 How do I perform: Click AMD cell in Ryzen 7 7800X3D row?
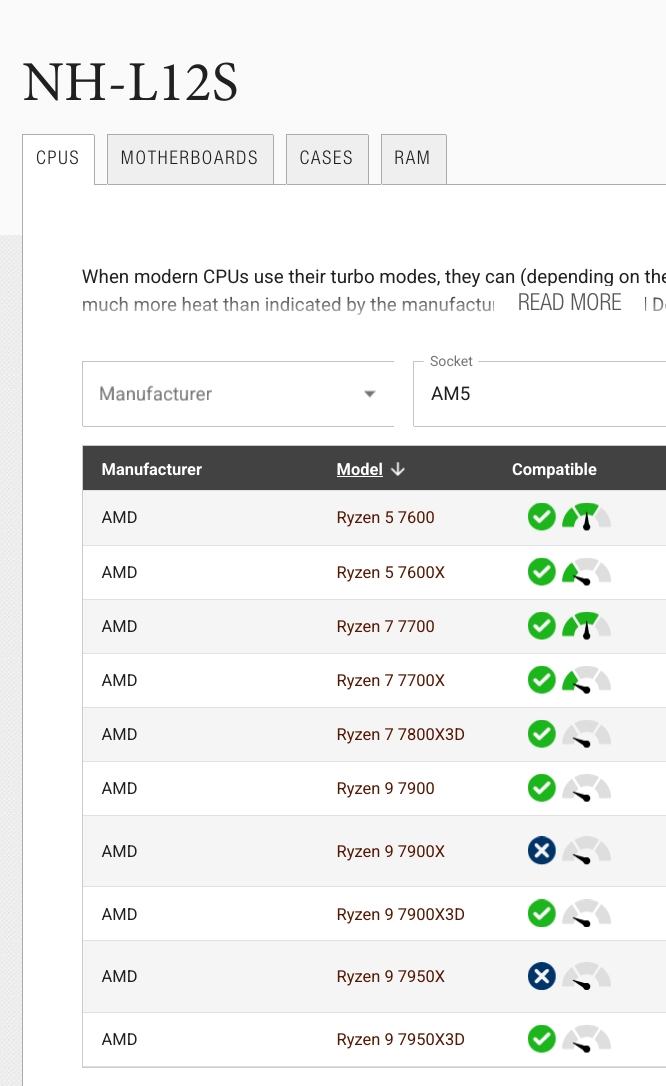pyautogui.click(x=119, y=735)
